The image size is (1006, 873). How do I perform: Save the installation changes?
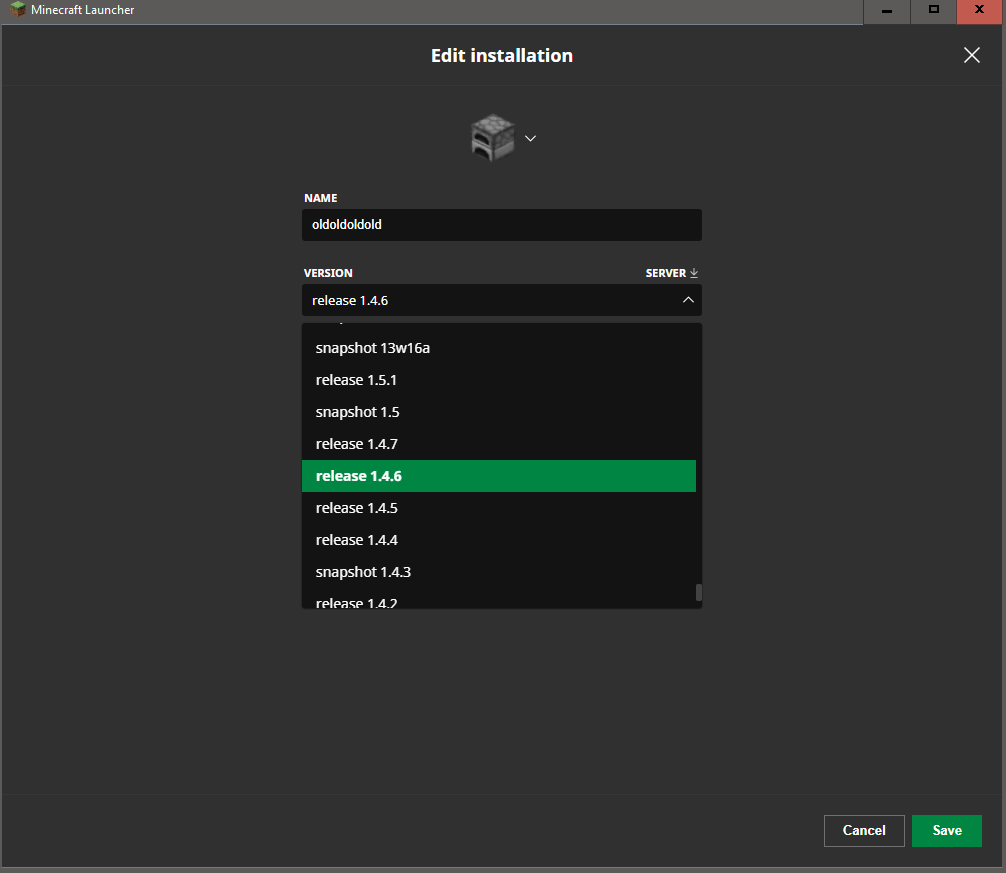(x=946, y=830)
